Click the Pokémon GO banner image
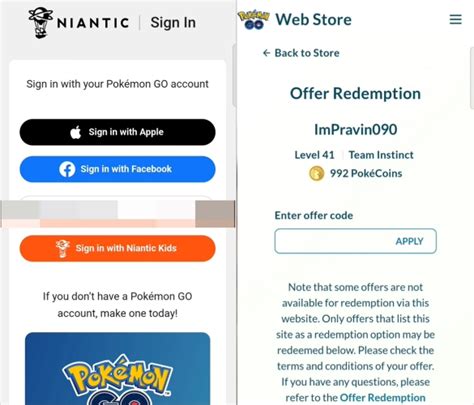Screen dimensions: 474x405 click(x=118, y=368)
